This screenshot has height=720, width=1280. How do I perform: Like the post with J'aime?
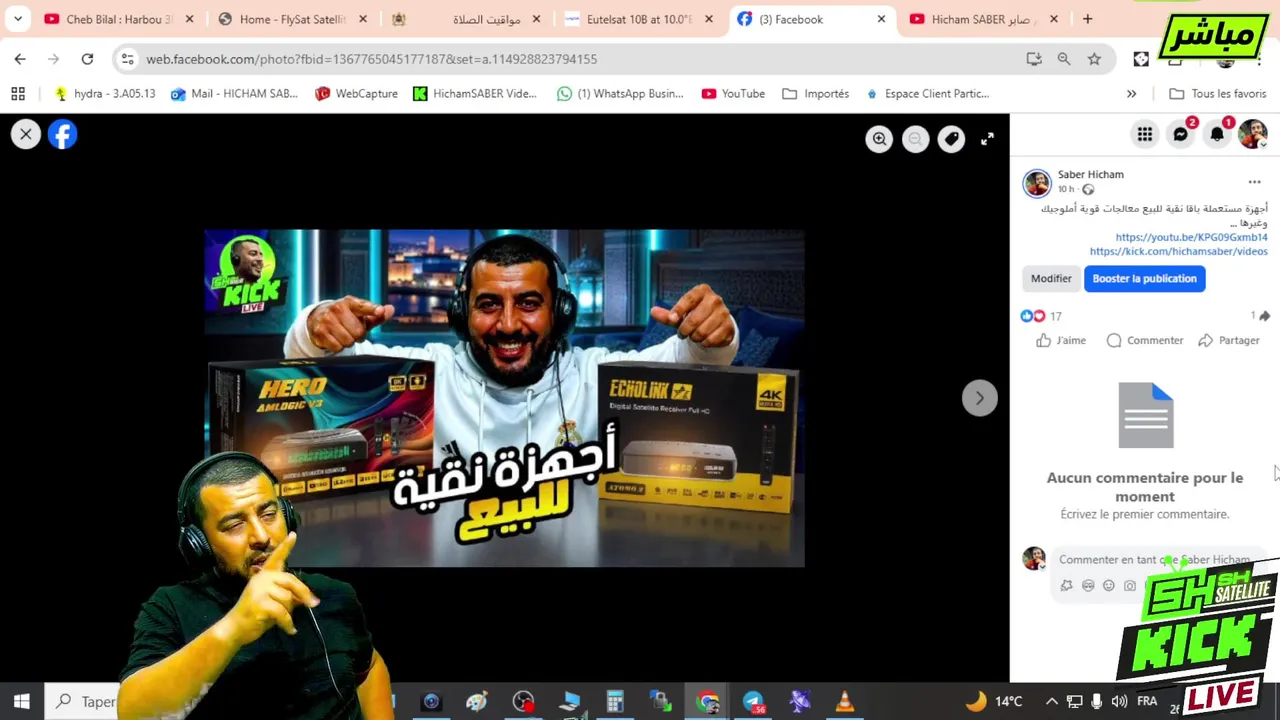(1061, 340)
